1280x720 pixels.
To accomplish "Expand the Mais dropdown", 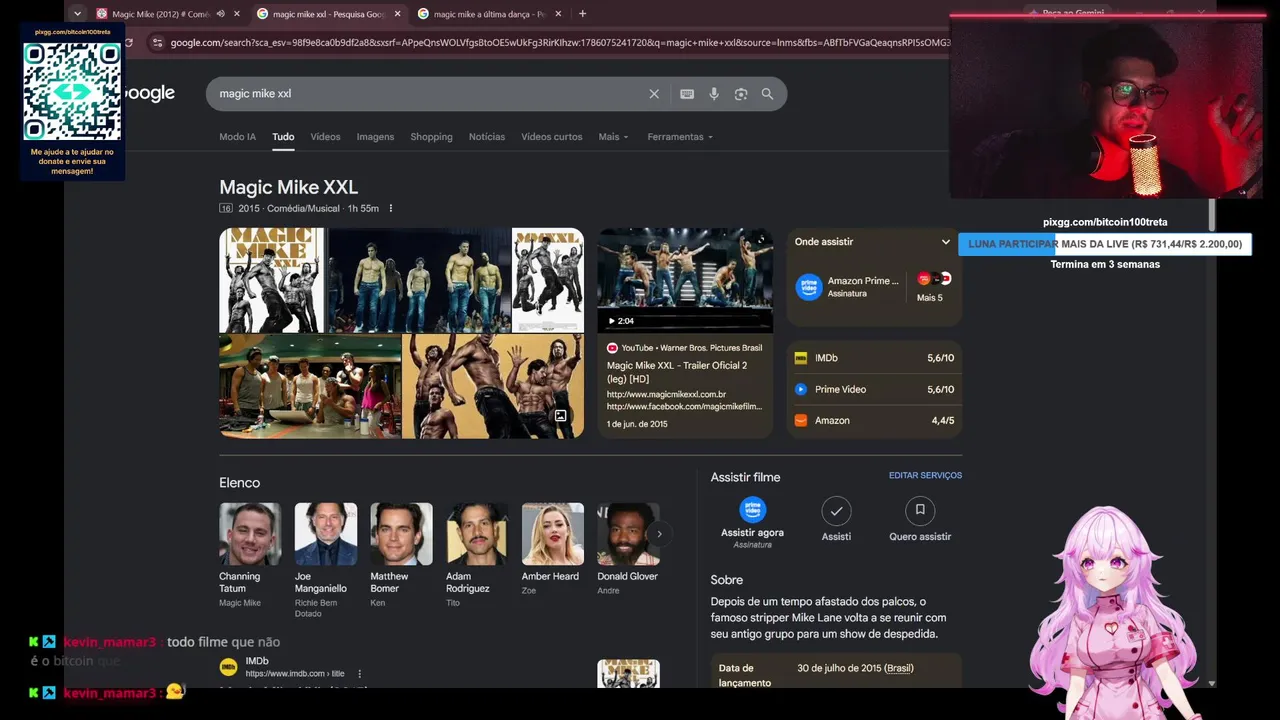I will tap(613, 137).
